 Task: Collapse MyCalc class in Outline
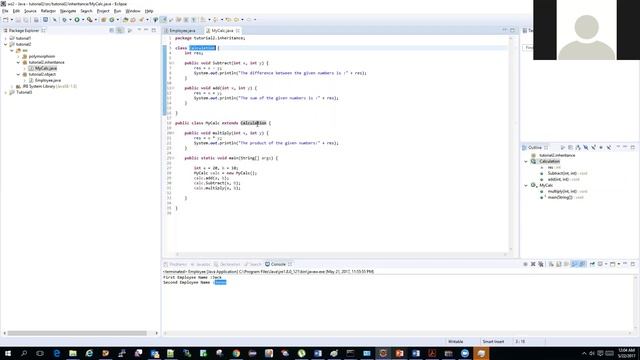(526, 185)
